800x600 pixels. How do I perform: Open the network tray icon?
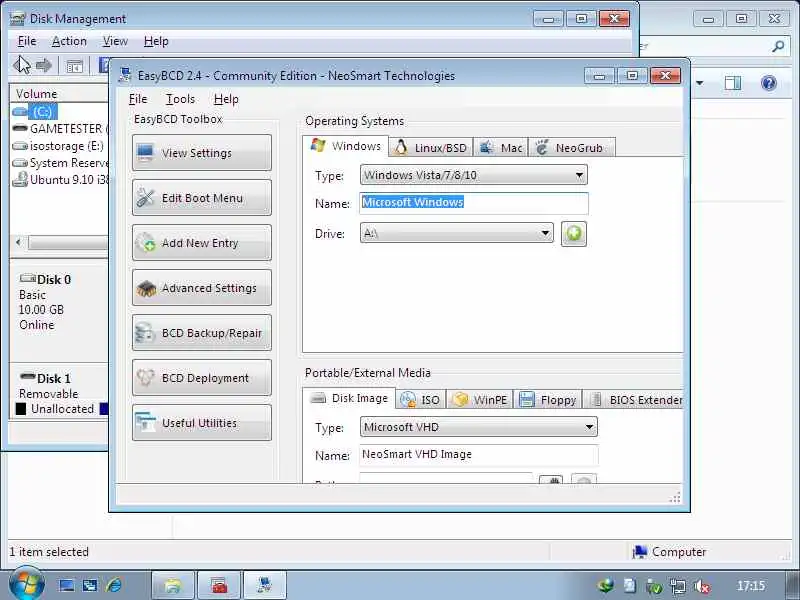click(x=678, y=586)
